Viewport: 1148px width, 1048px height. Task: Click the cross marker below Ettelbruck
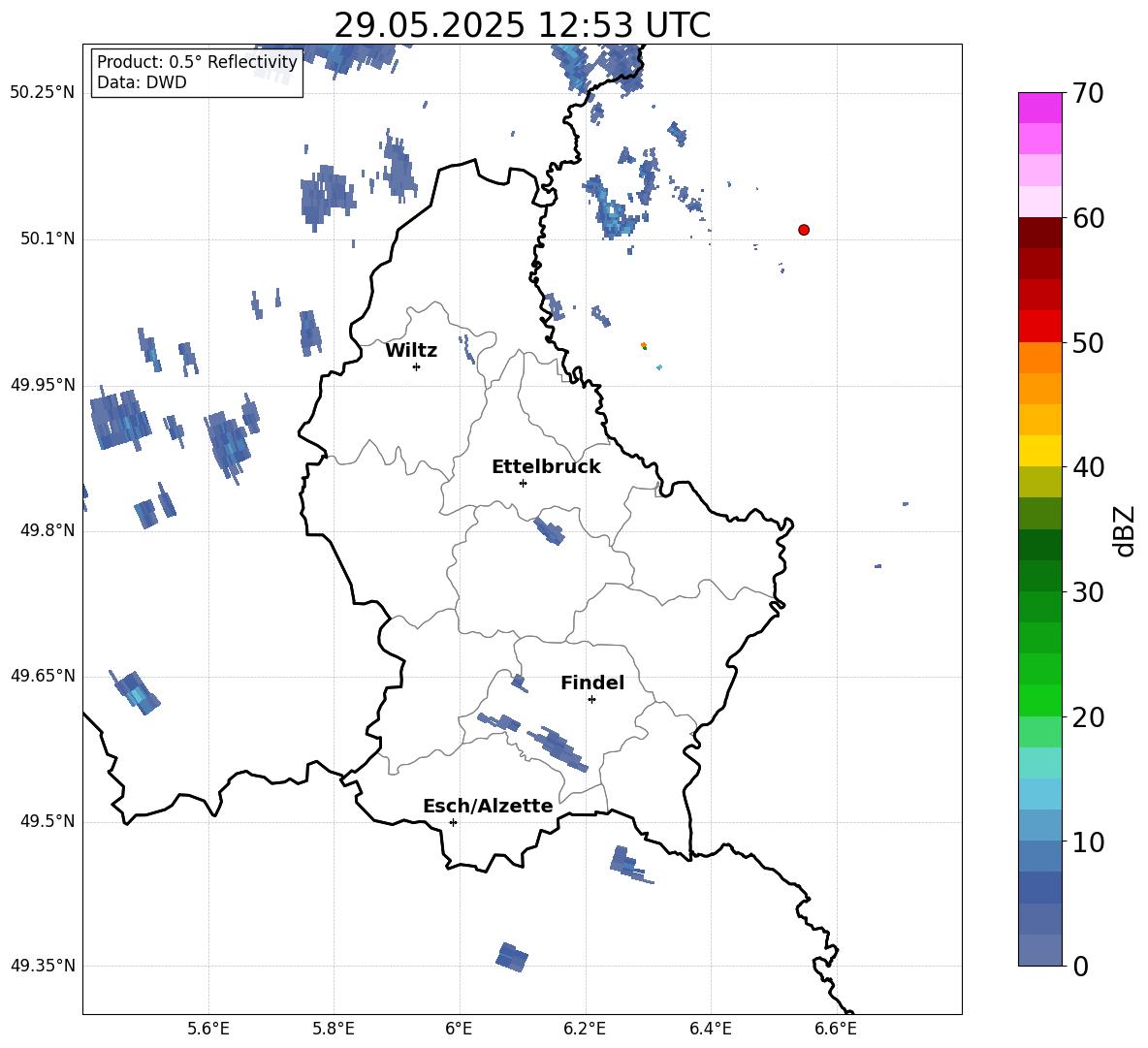click(x=523, y=483)
